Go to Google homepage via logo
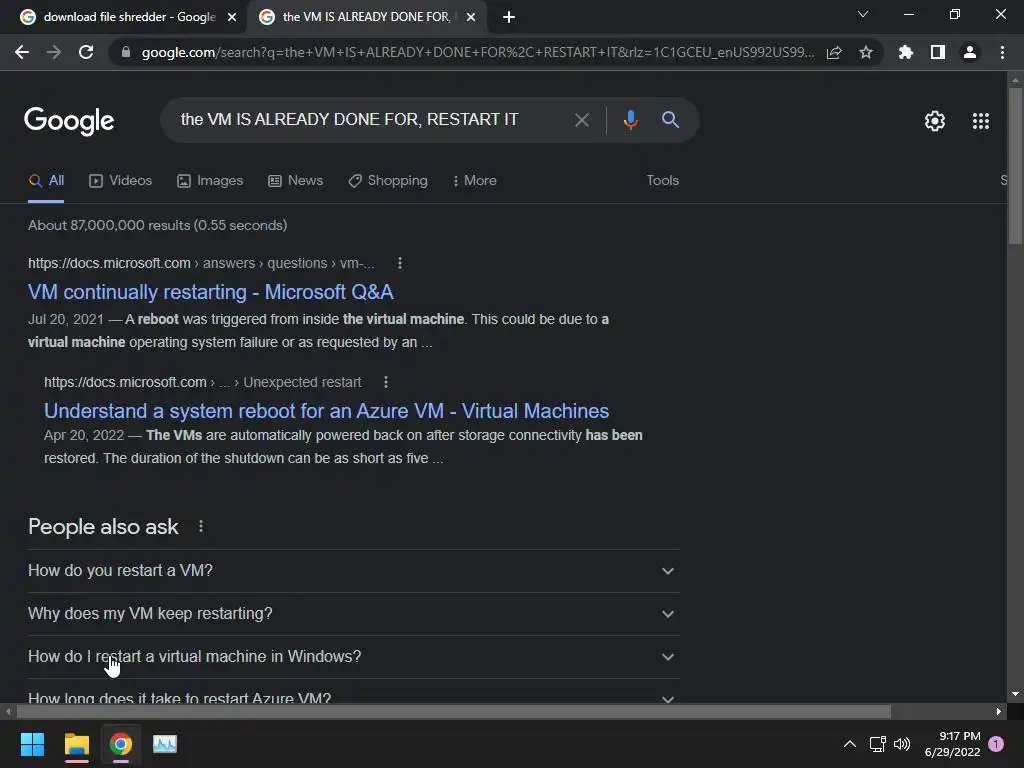 click(69, 121)
